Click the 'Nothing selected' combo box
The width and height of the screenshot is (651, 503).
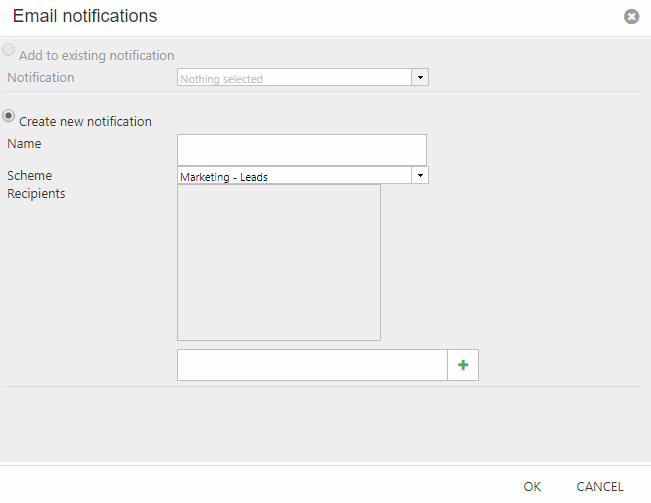[294, 78]
